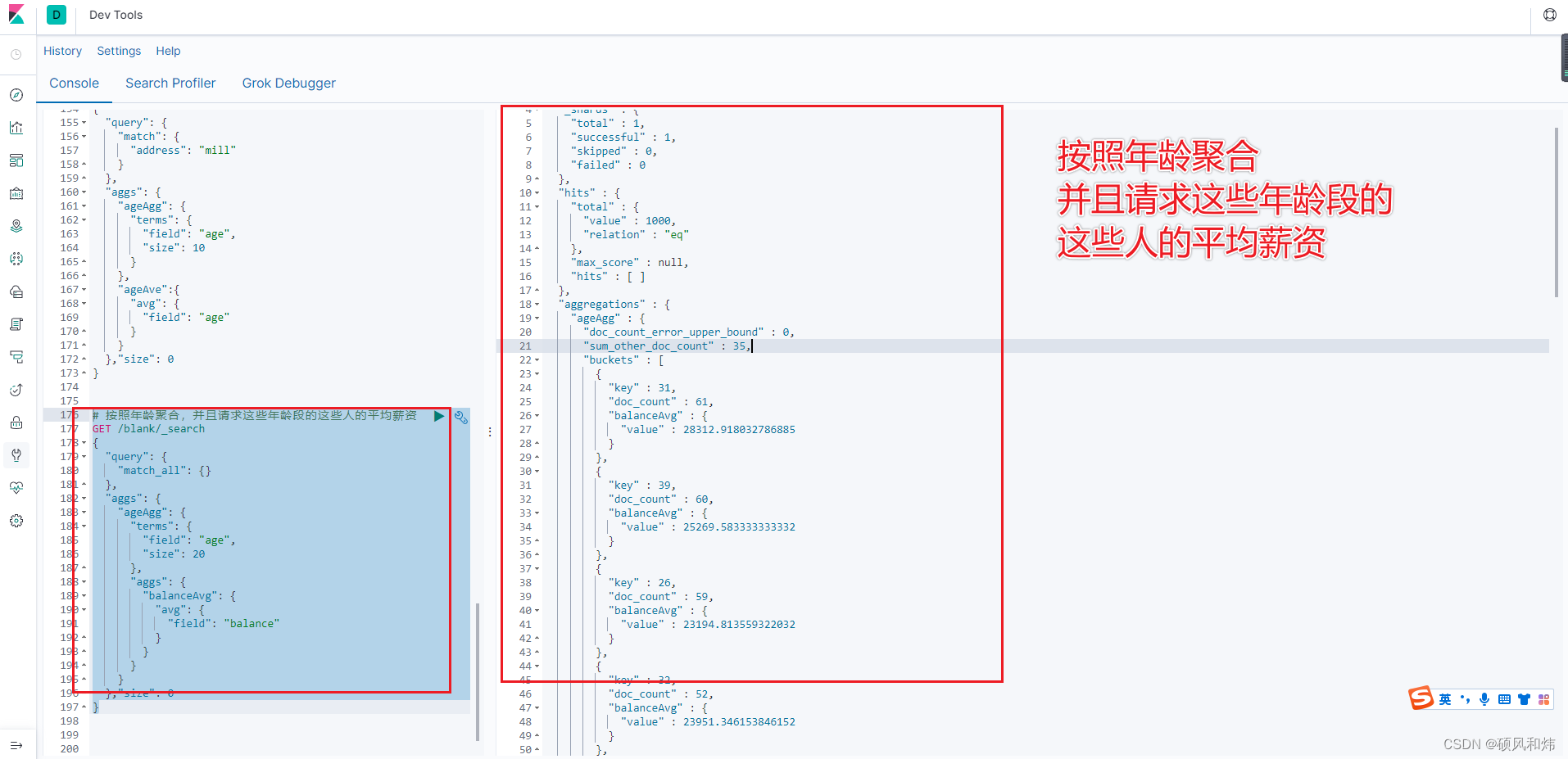Open Stack Monitoring heartbeat icon
The image size is (1568, 759).
pos(16,488)
